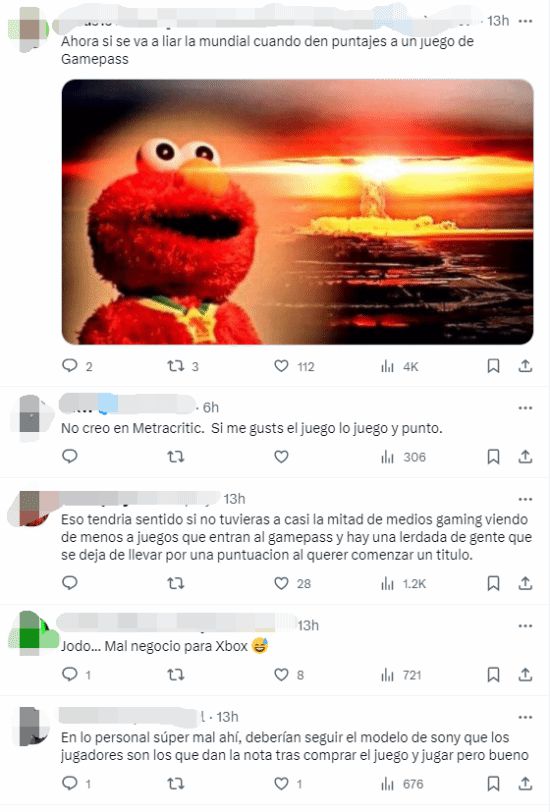Like the reply with 28 likes
Screen dimensions: 550x812
(281, 584)
